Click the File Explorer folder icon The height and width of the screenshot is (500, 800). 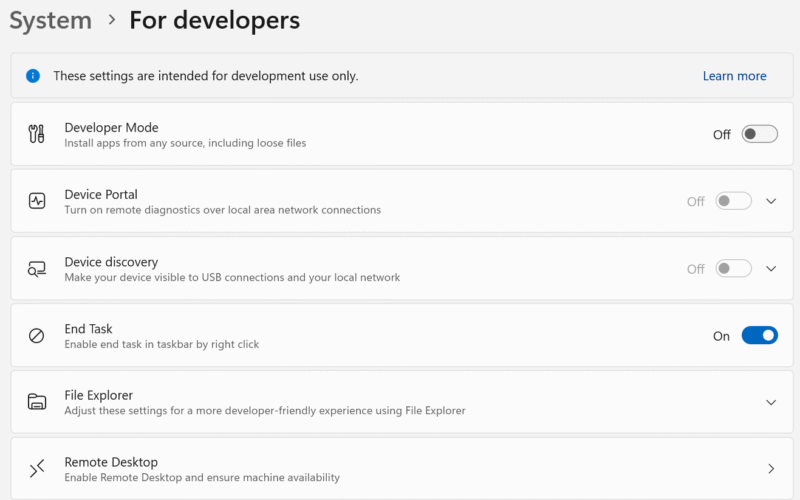37,402
